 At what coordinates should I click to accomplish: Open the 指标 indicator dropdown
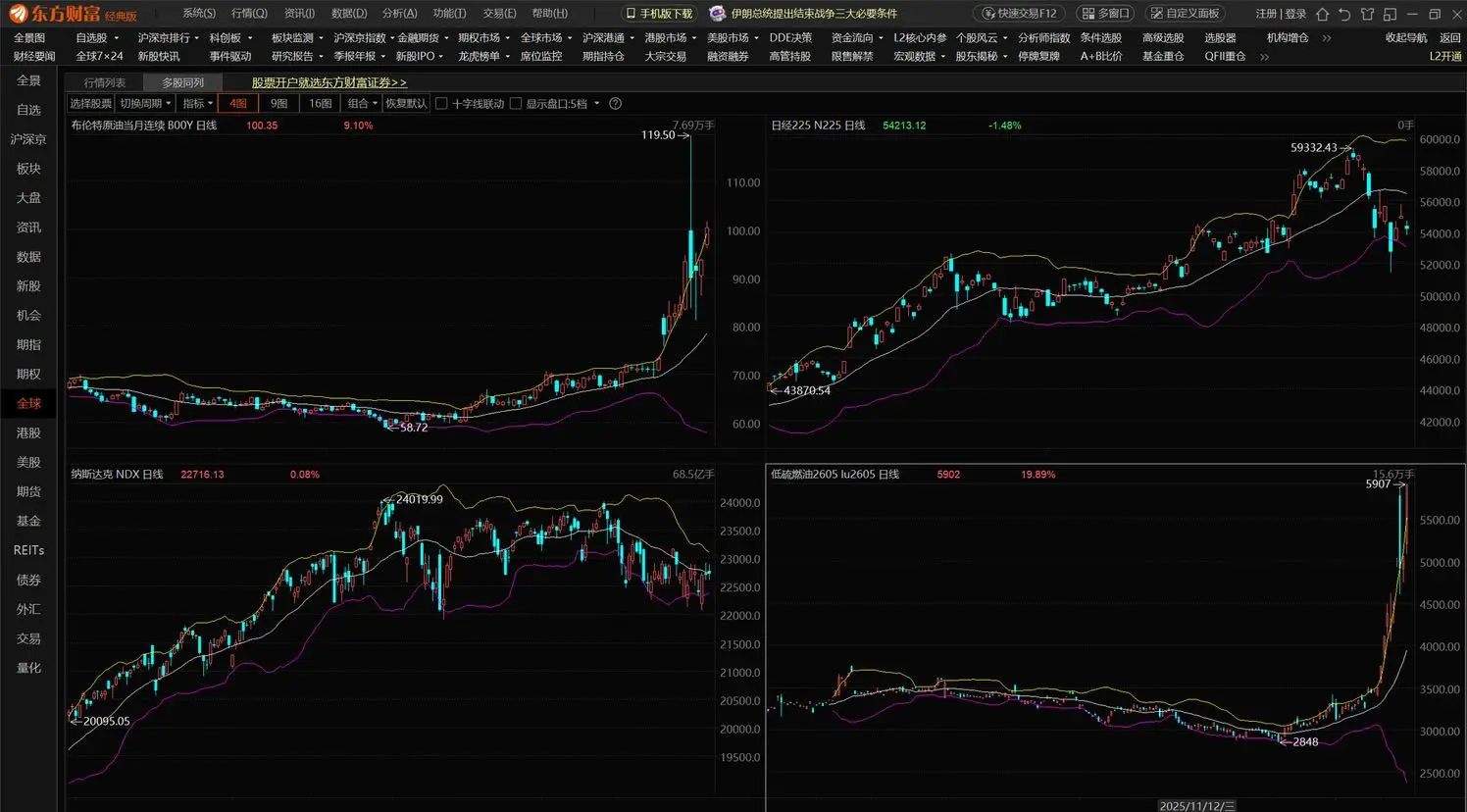tap(197, 104)
